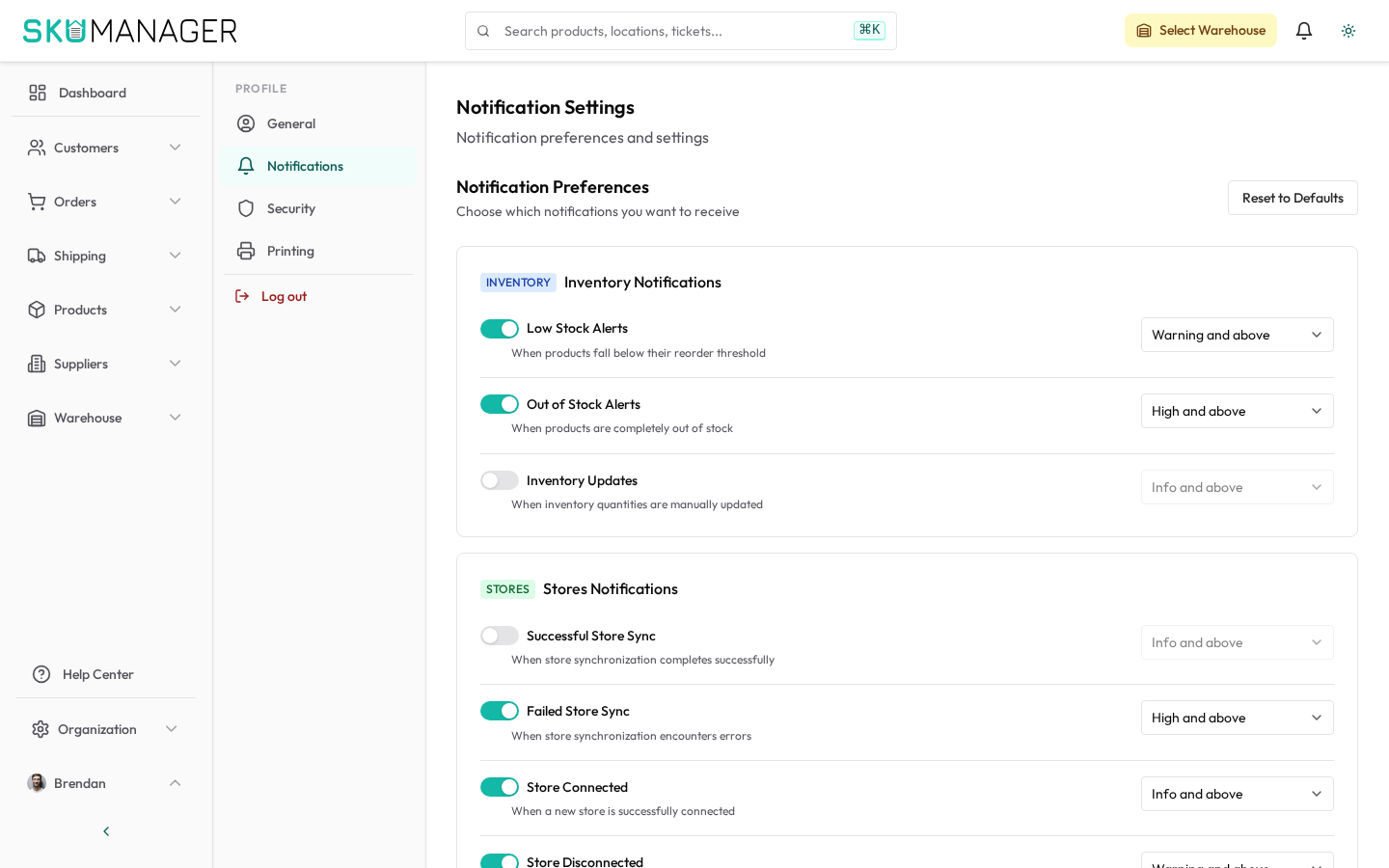The width and height of the screenshot is (1389, 868).
Task: Click the Stores Notifications heading
Action: pos(611,589)
